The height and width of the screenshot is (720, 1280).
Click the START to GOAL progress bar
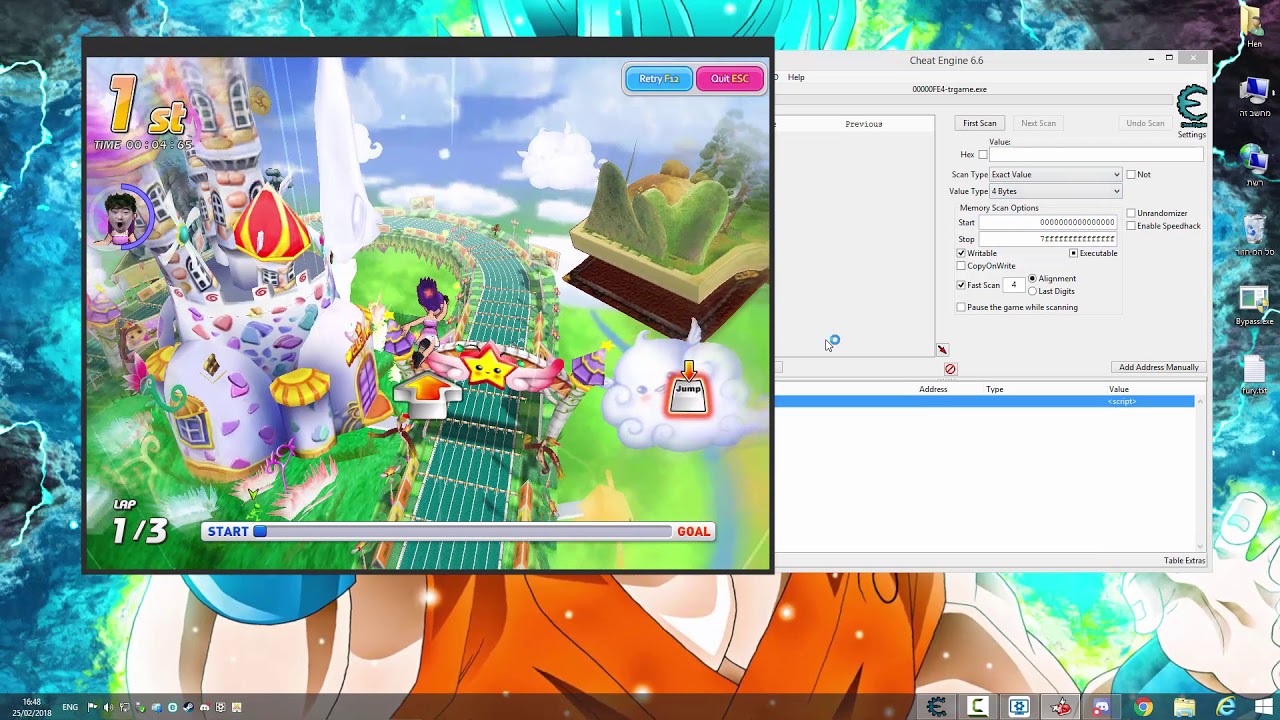point(458,532)
